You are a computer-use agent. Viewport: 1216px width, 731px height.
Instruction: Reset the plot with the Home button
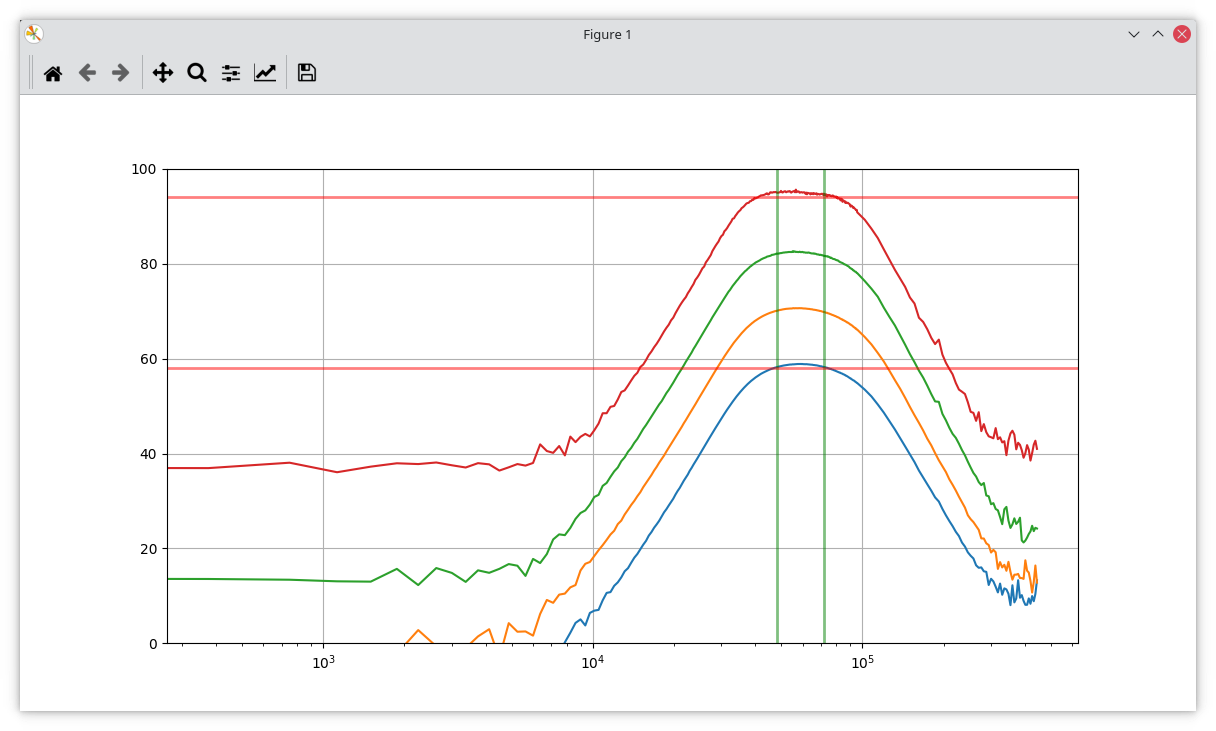[x=52, y=72]
